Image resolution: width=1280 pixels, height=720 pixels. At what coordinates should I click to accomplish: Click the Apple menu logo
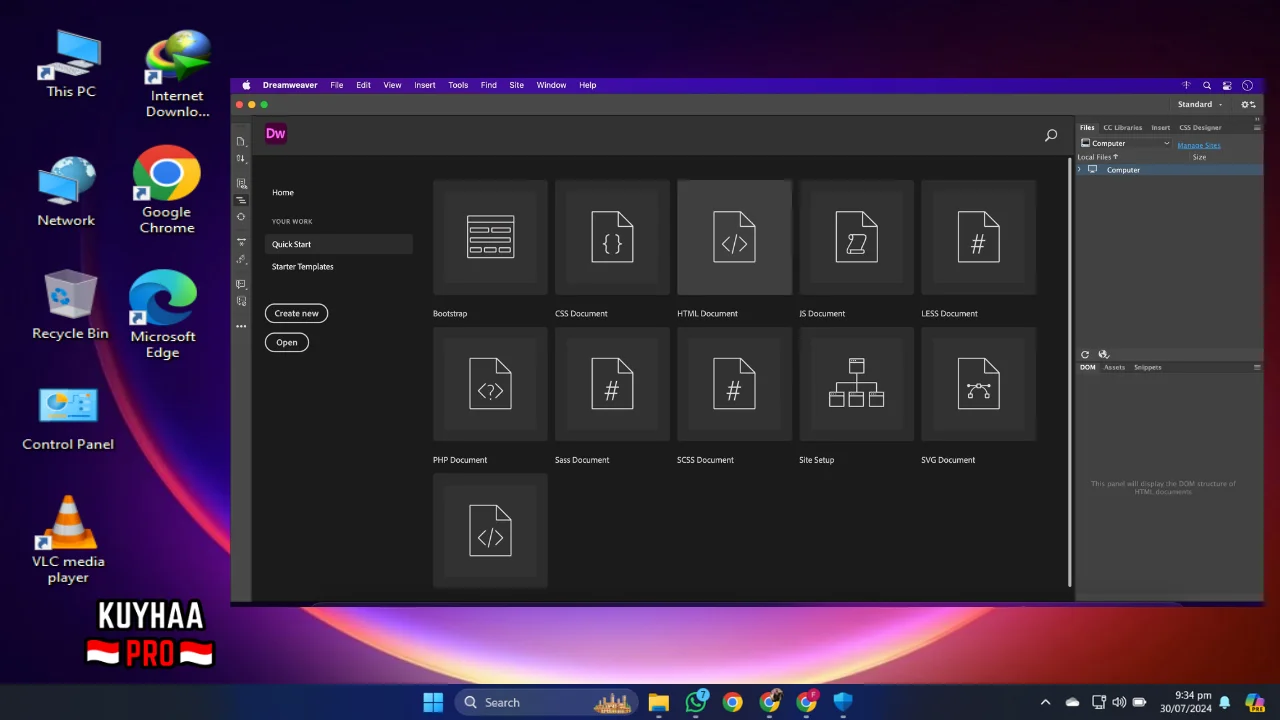tap(246, 85)
